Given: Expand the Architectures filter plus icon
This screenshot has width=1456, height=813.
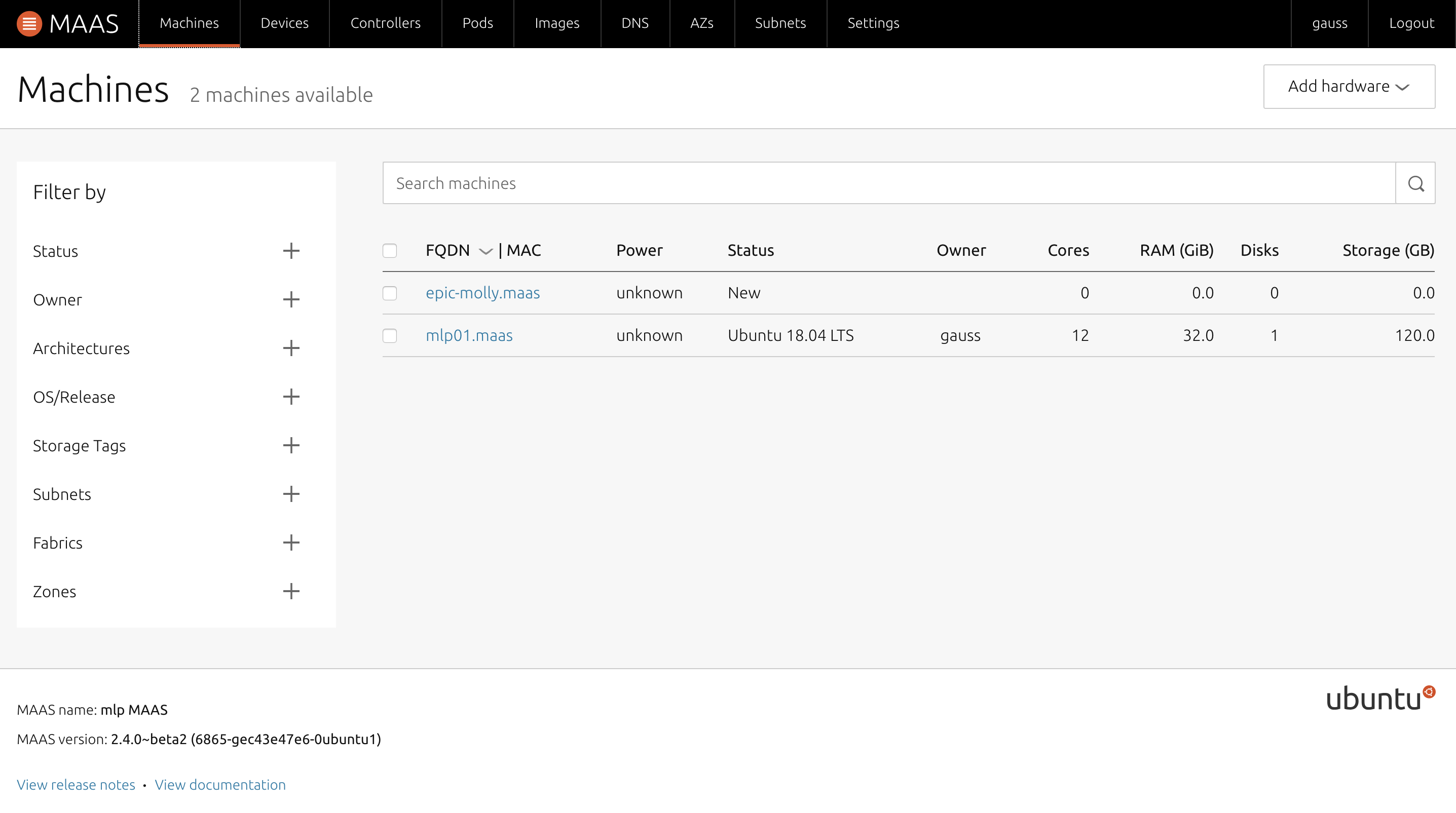Looking at the screenshot, I should coord(291,348).
